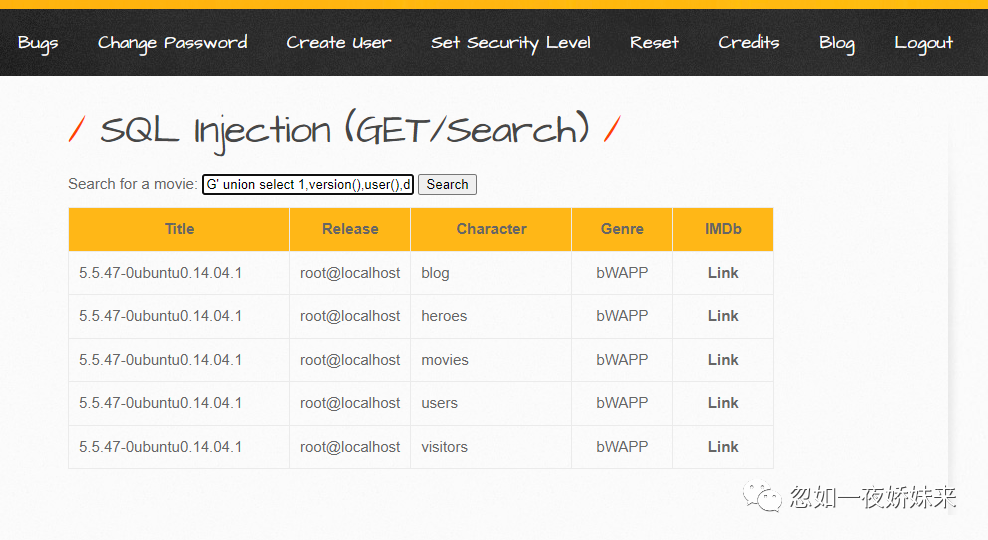Viewport: 988px width, 540px height.
Task: Click the Release column header
Action: [x=350, y=229]
